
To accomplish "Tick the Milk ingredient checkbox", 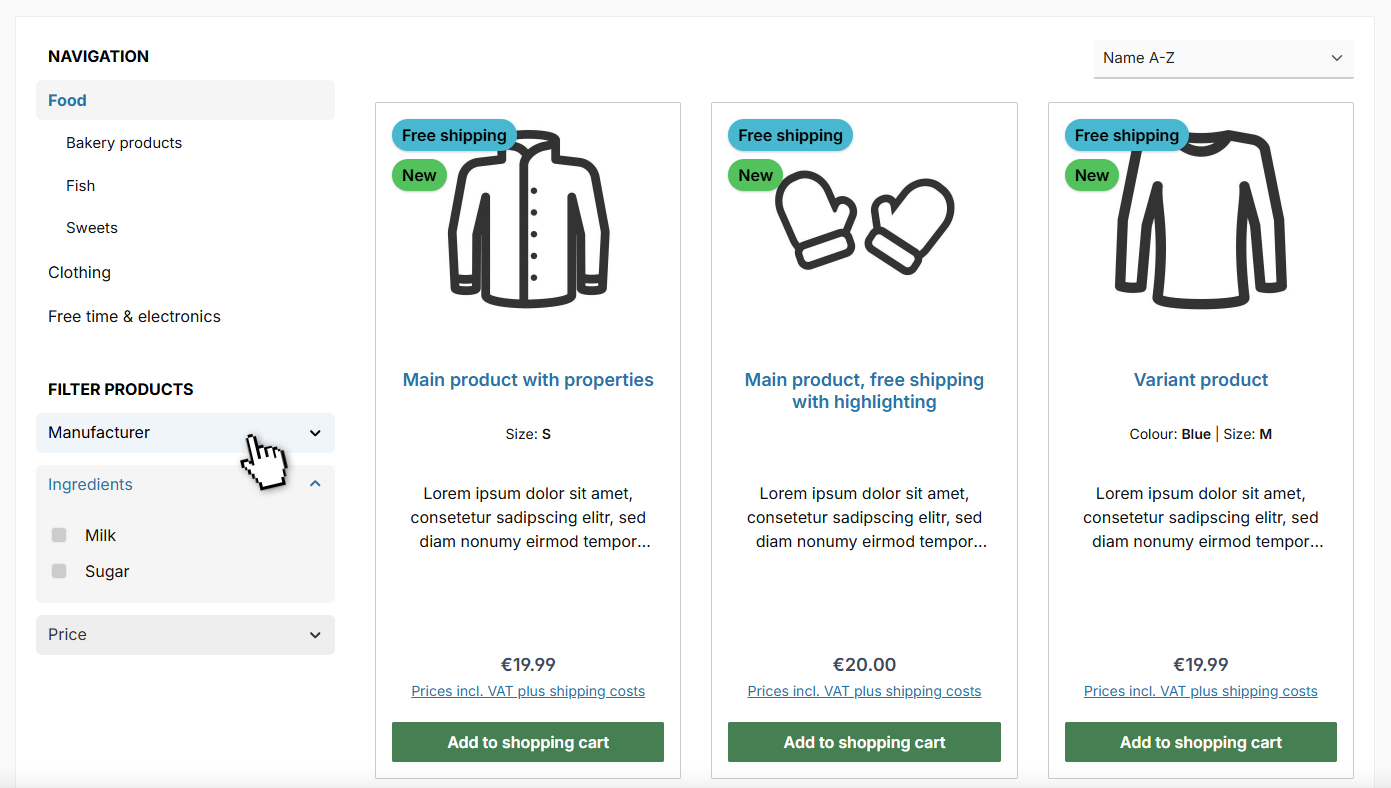I will 59,536.
